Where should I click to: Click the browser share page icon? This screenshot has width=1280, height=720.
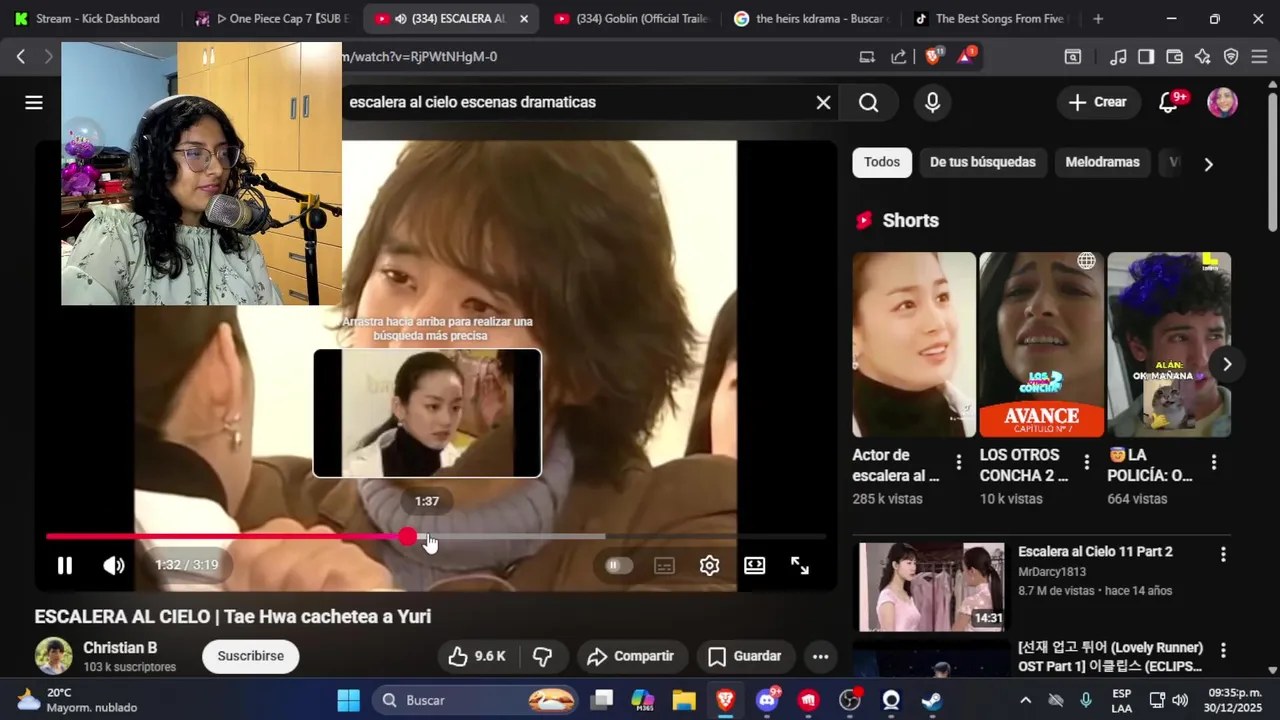click(x=899, y=57)
